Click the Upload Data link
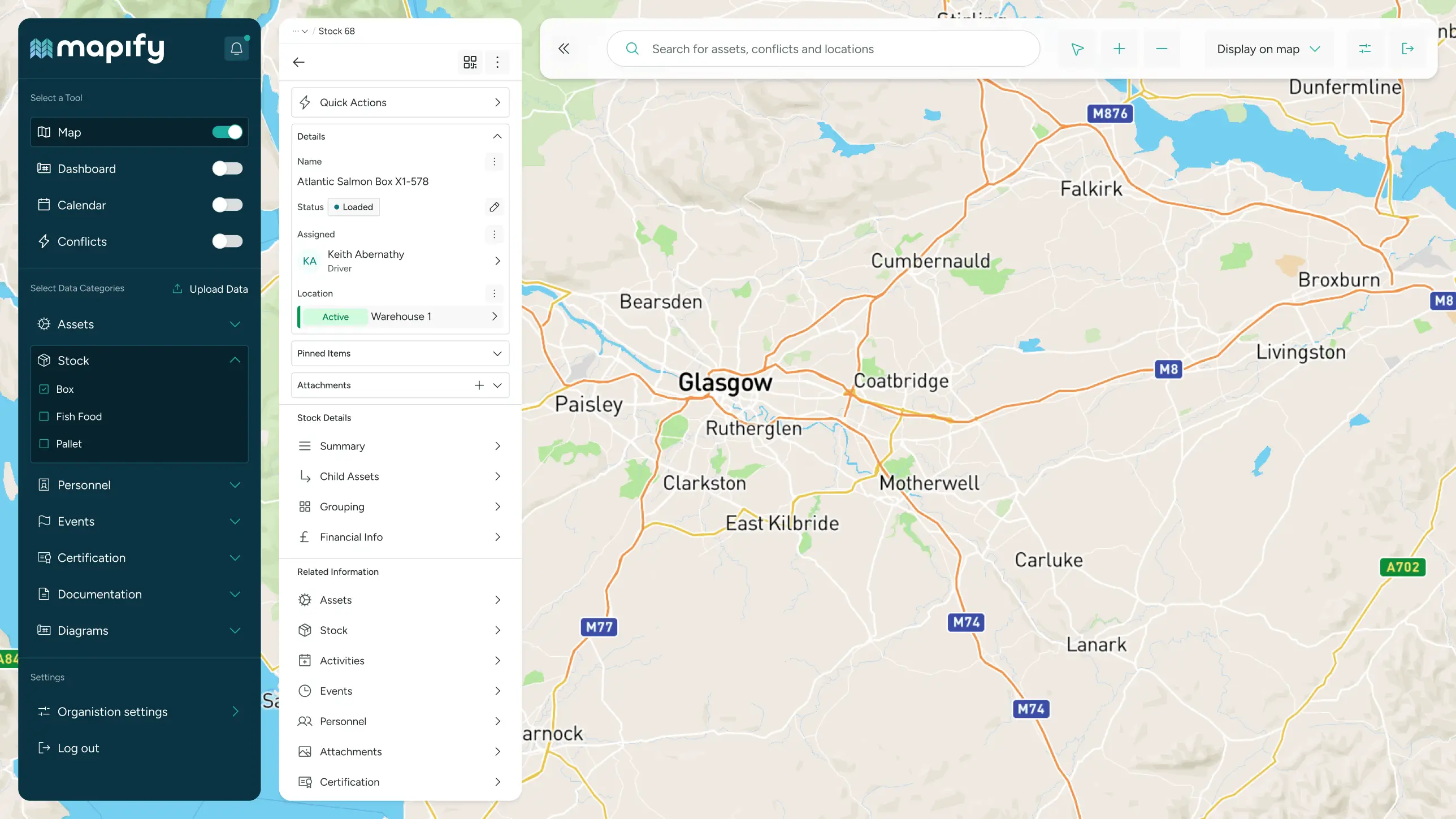 click(210, 289)
